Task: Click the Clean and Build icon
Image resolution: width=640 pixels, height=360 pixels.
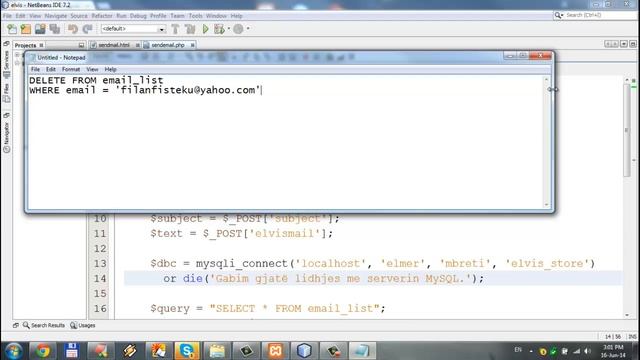Action: click(190, 29)
